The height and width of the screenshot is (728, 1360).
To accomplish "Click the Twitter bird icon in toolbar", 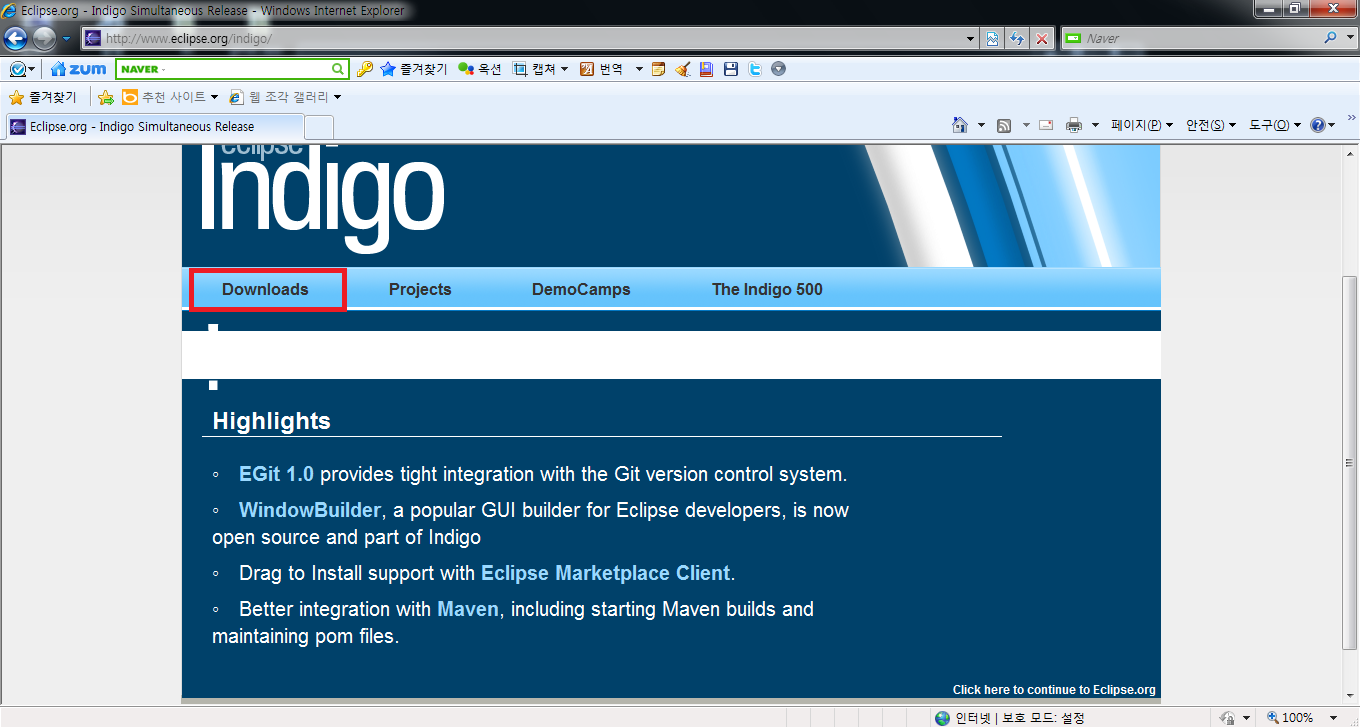I will [x=755, y=69].
